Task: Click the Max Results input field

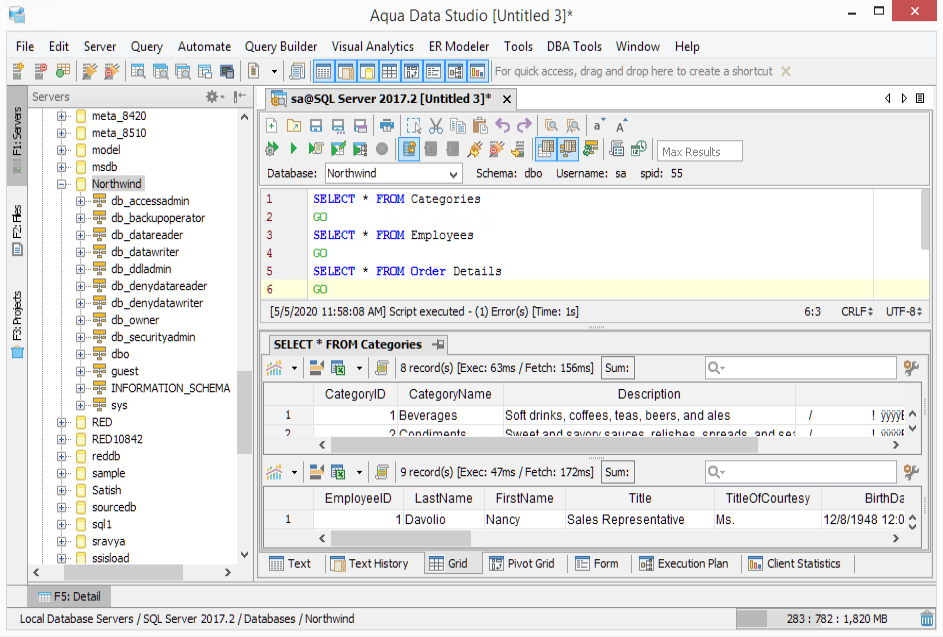Action: point(700,151)
